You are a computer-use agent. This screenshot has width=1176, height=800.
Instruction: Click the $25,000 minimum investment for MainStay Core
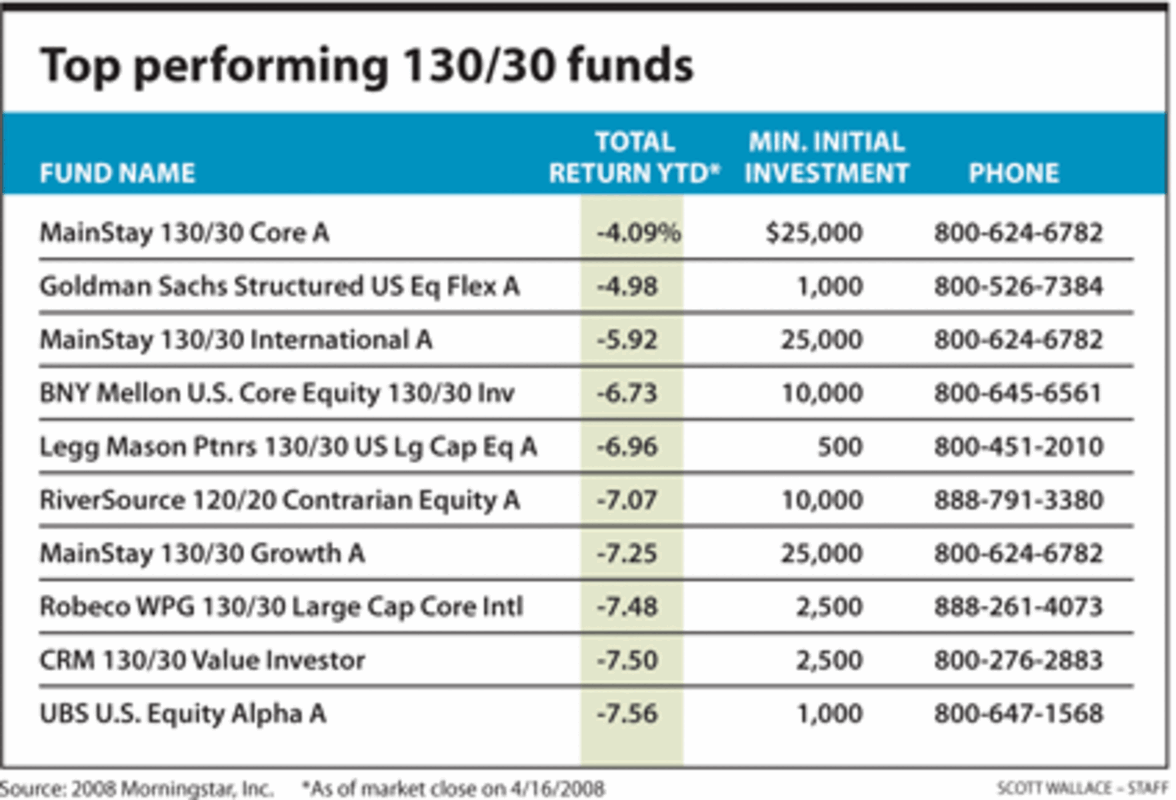812,233
